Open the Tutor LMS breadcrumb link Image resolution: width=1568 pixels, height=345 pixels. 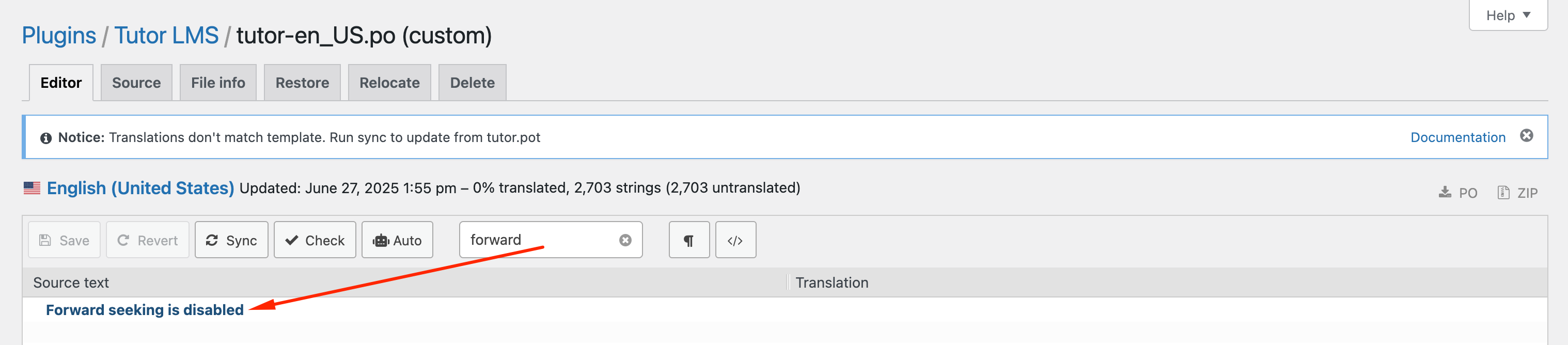166,35
